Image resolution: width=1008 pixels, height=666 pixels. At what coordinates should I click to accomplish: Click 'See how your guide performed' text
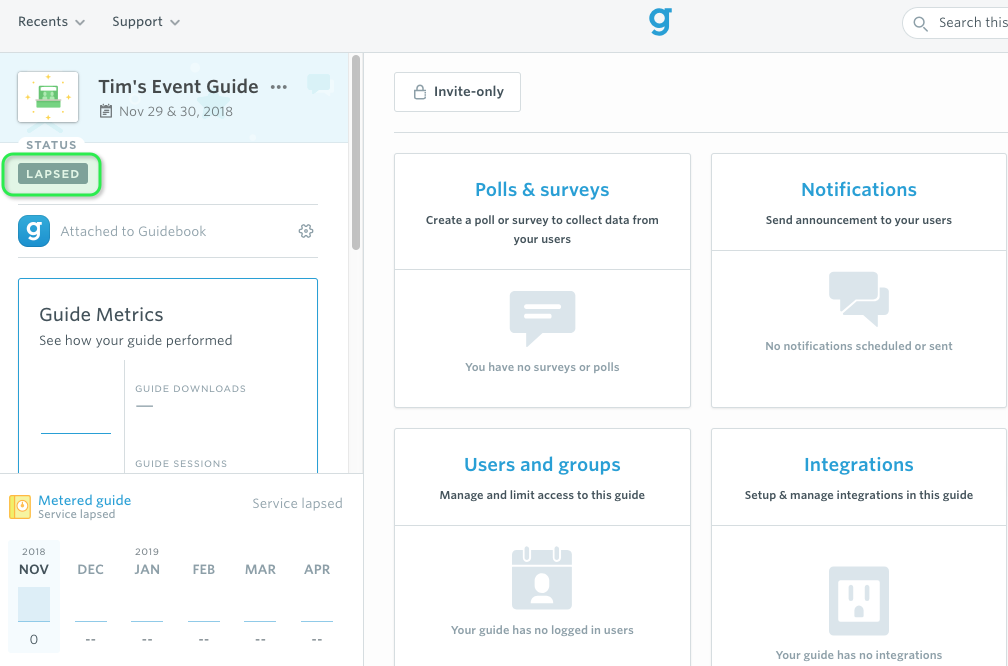tap(136, 340)
